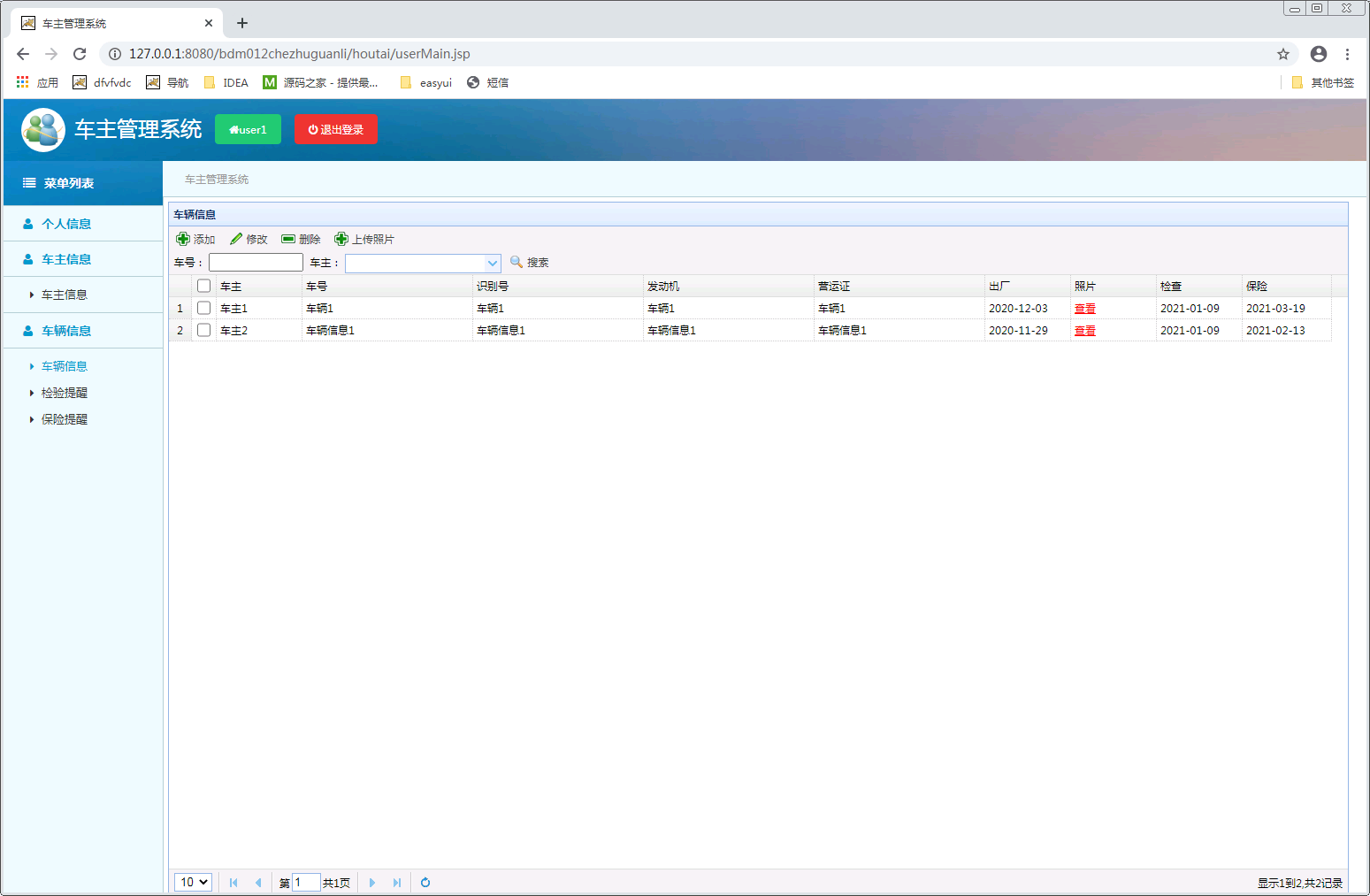Open a new browser tab

[242, 23]
